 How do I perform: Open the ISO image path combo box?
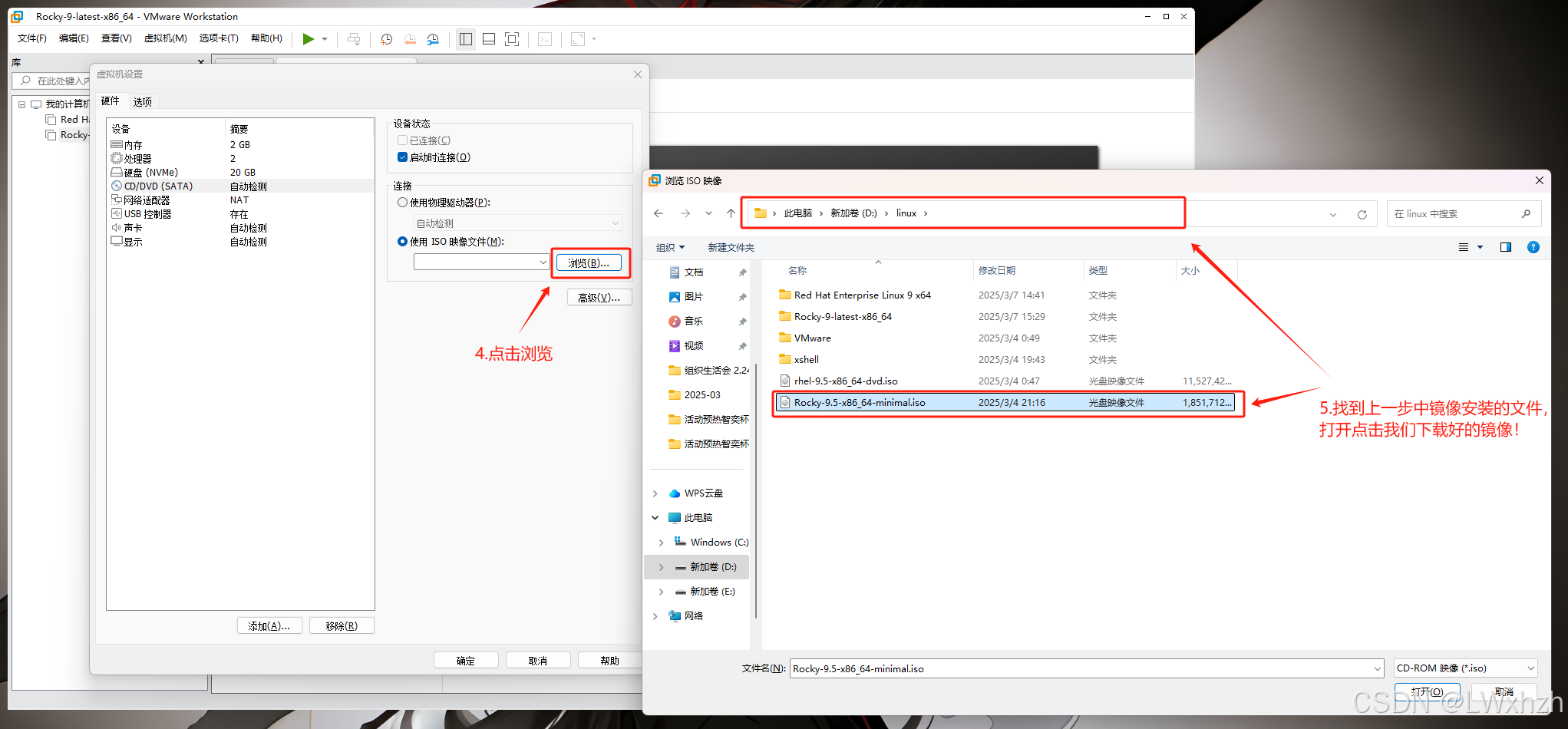(x=481, y=262)
